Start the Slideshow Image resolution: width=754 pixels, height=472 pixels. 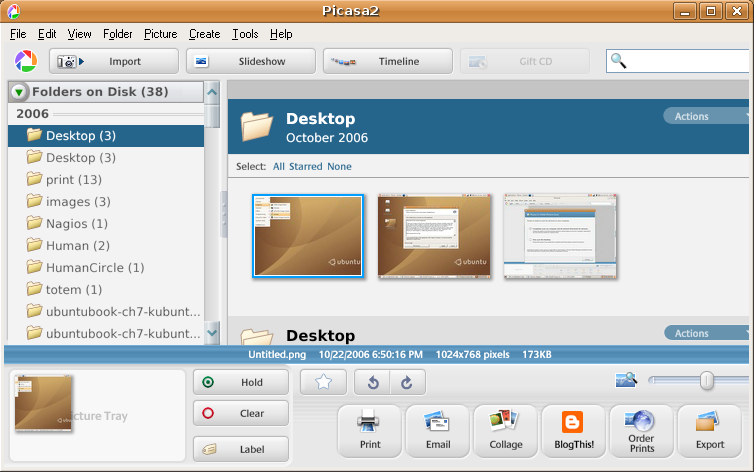(x=251, y=61)
